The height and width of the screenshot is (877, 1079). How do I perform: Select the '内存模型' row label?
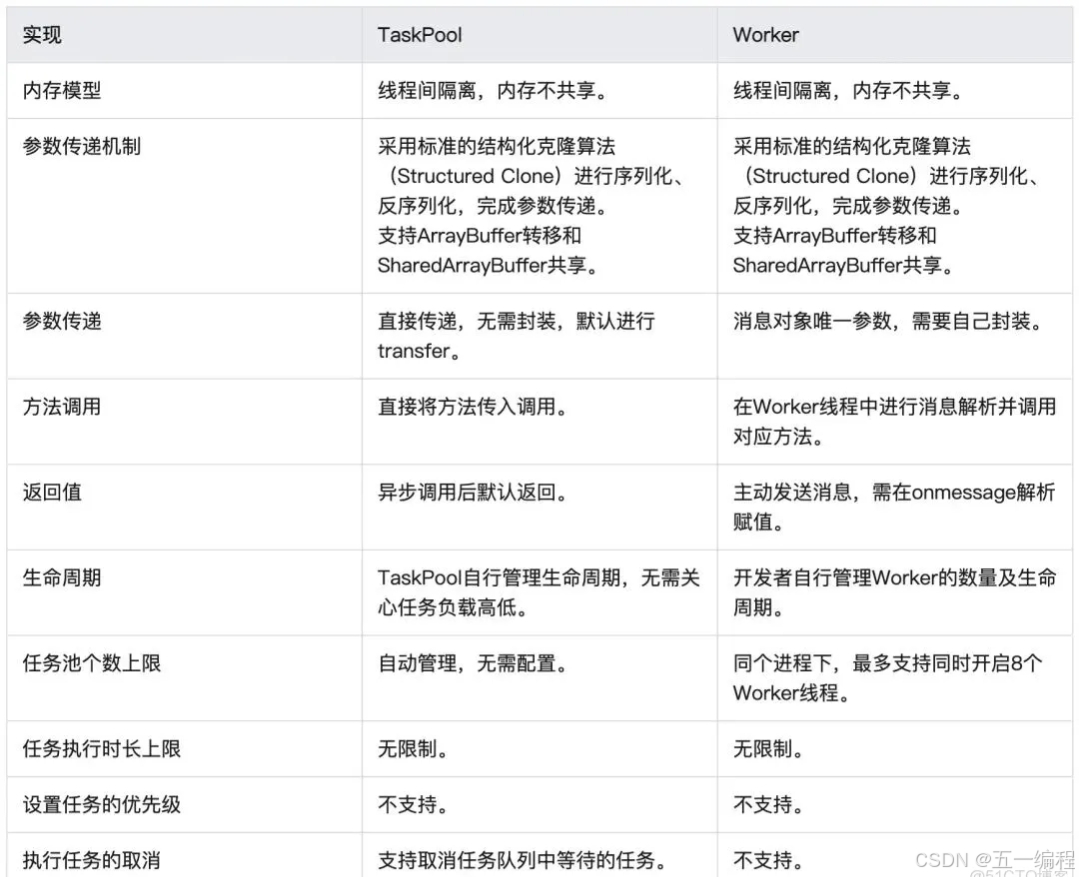coord(62,91)
